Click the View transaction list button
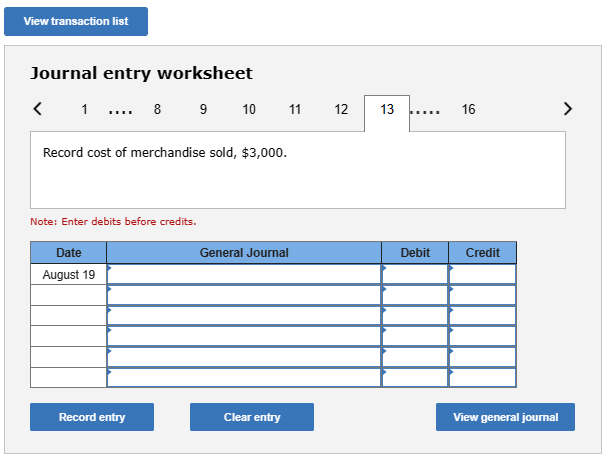The width and height of the screenshot is (613, 466). tap(76, 21)
